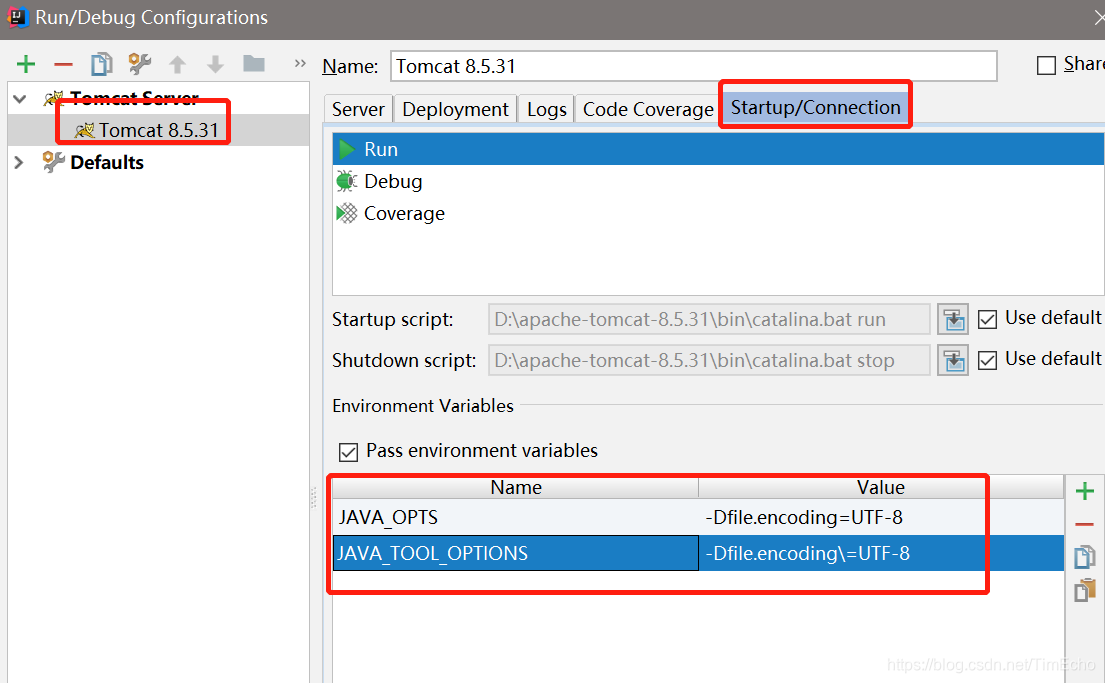Viewport: 1105px width, 683px height.
Task: Remove environment variable with red minus
Action: 1085,524
